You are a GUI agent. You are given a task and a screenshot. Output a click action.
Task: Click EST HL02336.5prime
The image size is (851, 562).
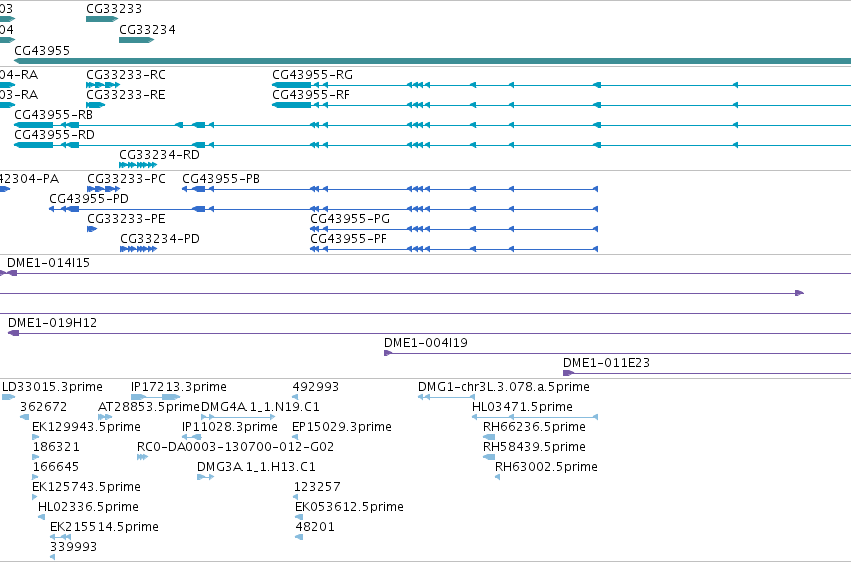coord(88,507)
